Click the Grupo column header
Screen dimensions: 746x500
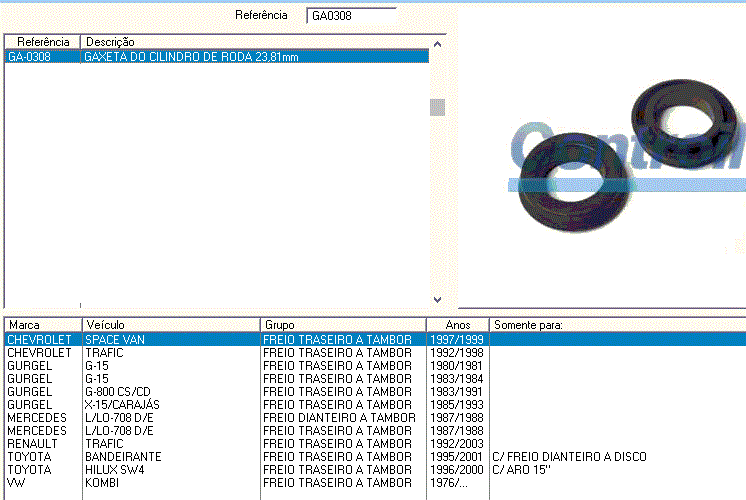click(343, 325)
